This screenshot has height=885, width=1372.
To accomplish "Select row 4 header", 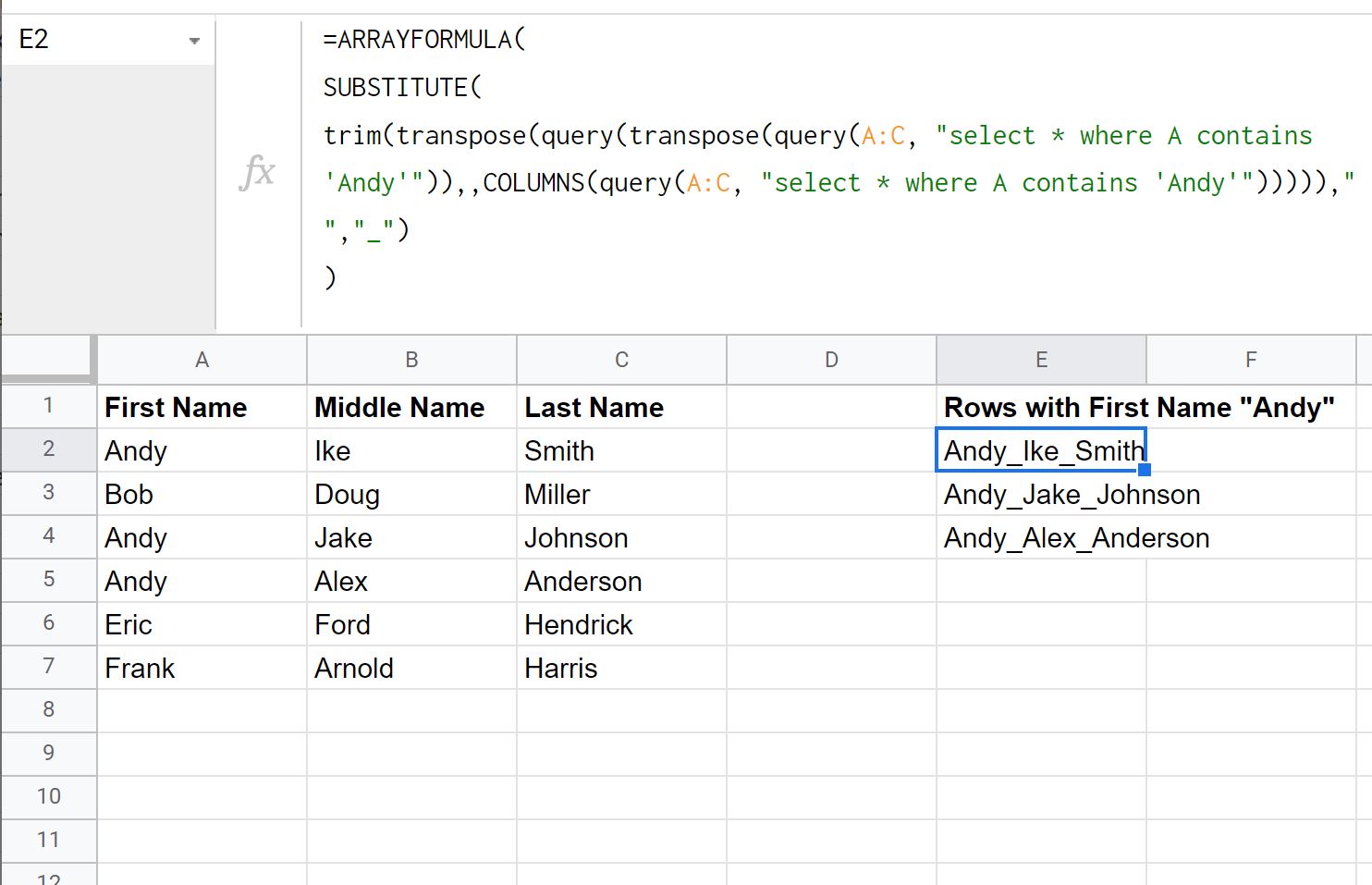I will 48,536.
